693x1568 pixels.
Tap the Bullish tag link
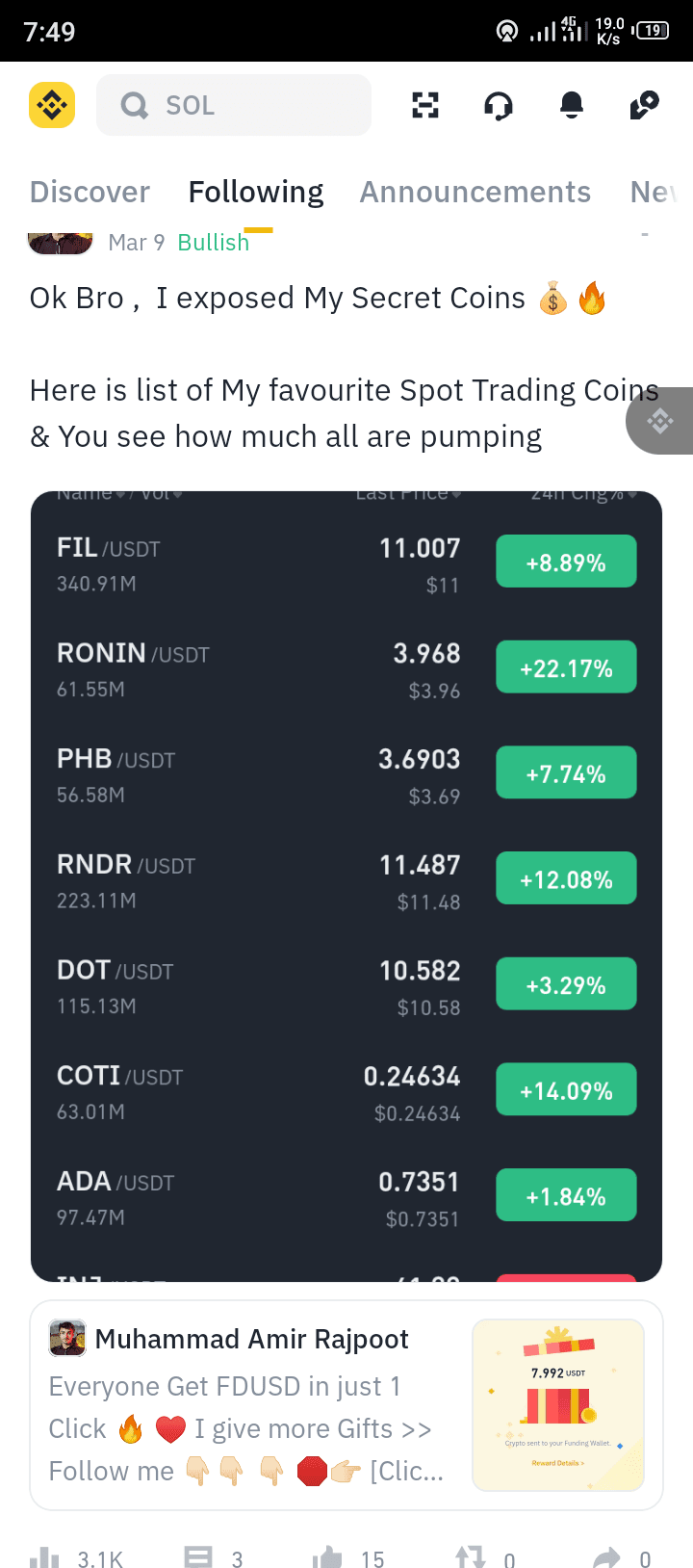pyautogui.click(x=214, y=243)
